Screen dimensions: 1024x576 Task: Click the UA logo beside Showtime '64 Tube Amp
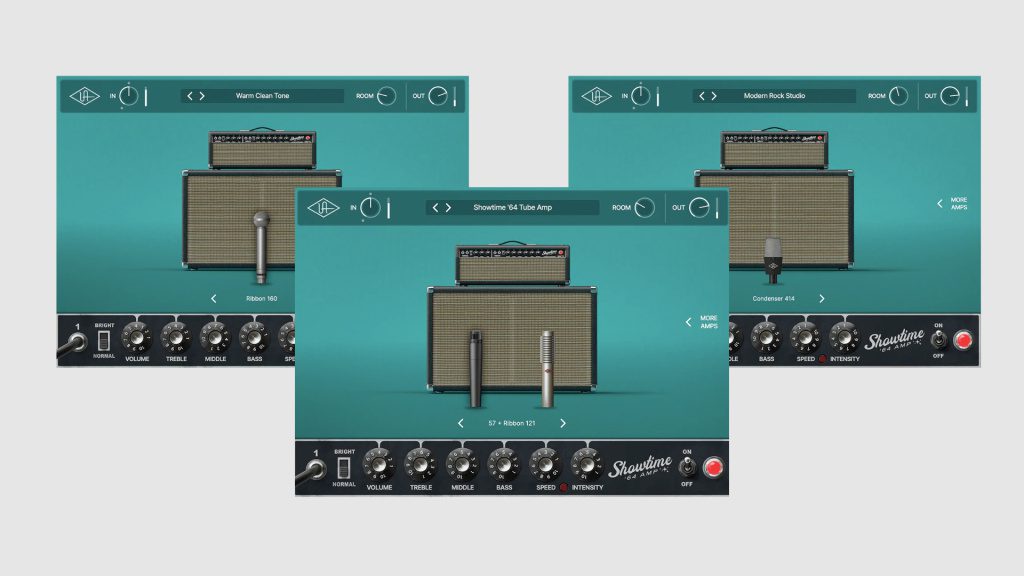point(324,208)
